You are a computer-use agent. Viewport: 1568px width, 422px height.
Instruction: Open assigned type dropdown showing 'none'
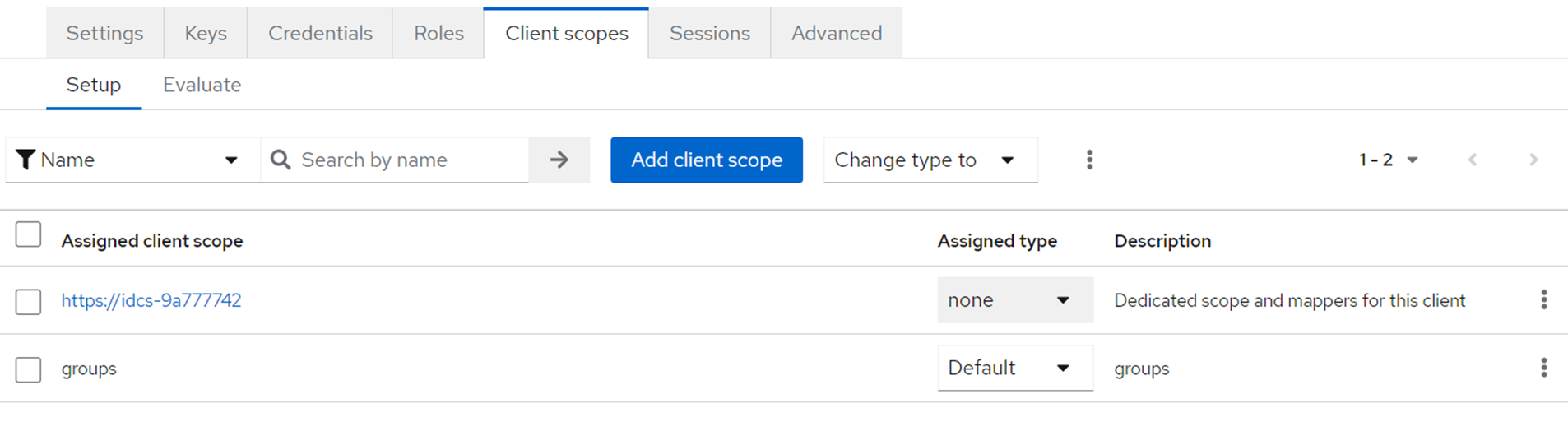pyautogui.click(x=1014, y=300)
